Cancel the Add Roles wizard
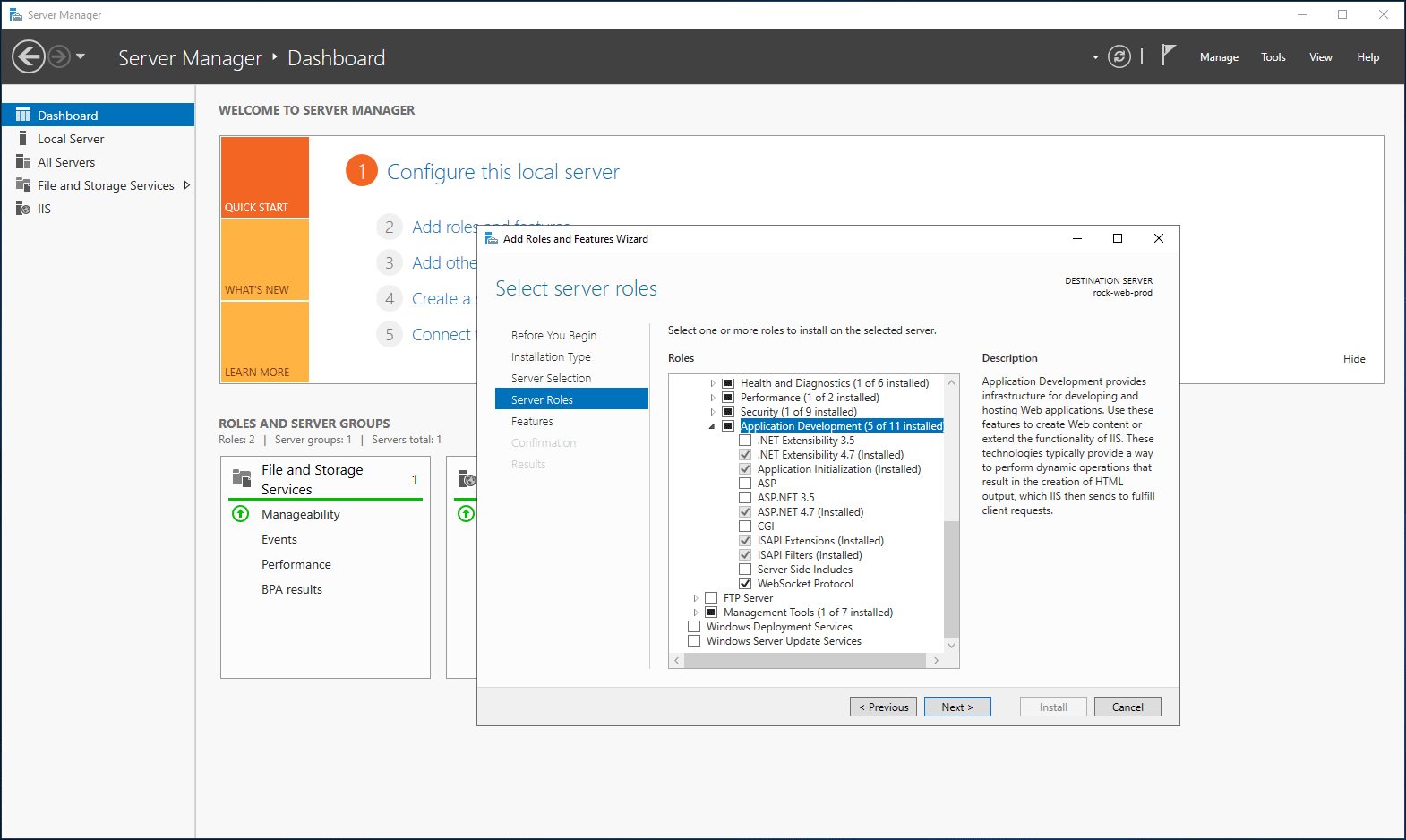Image resolution: width=1406 pixels, height=840 pixels. click(1127, 707)
